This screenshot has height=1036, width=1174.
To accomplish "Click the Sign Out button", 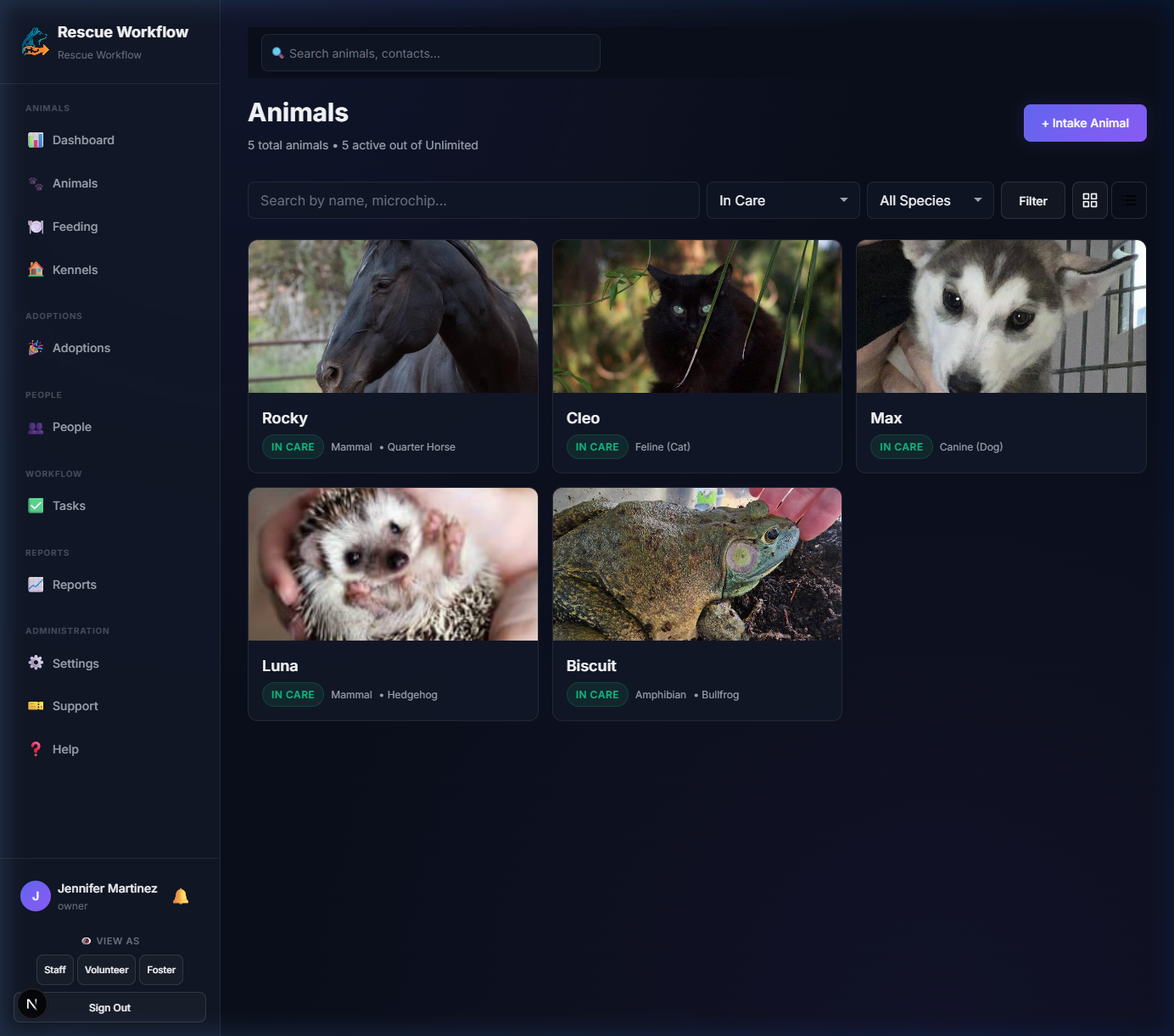I will coord(109,1007).
